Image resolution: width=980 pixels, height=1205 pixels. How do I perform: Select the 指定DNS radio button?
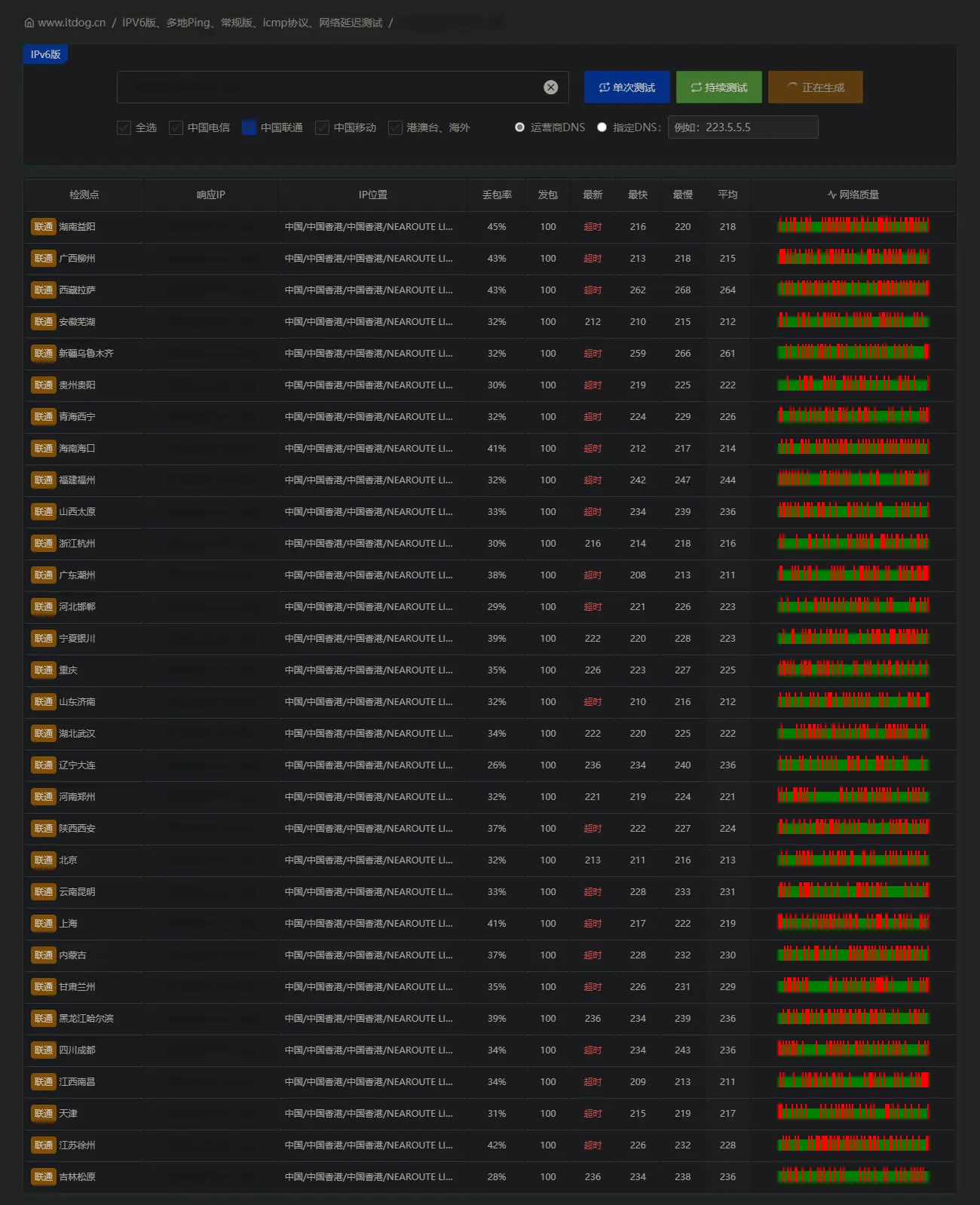[602, 127]
